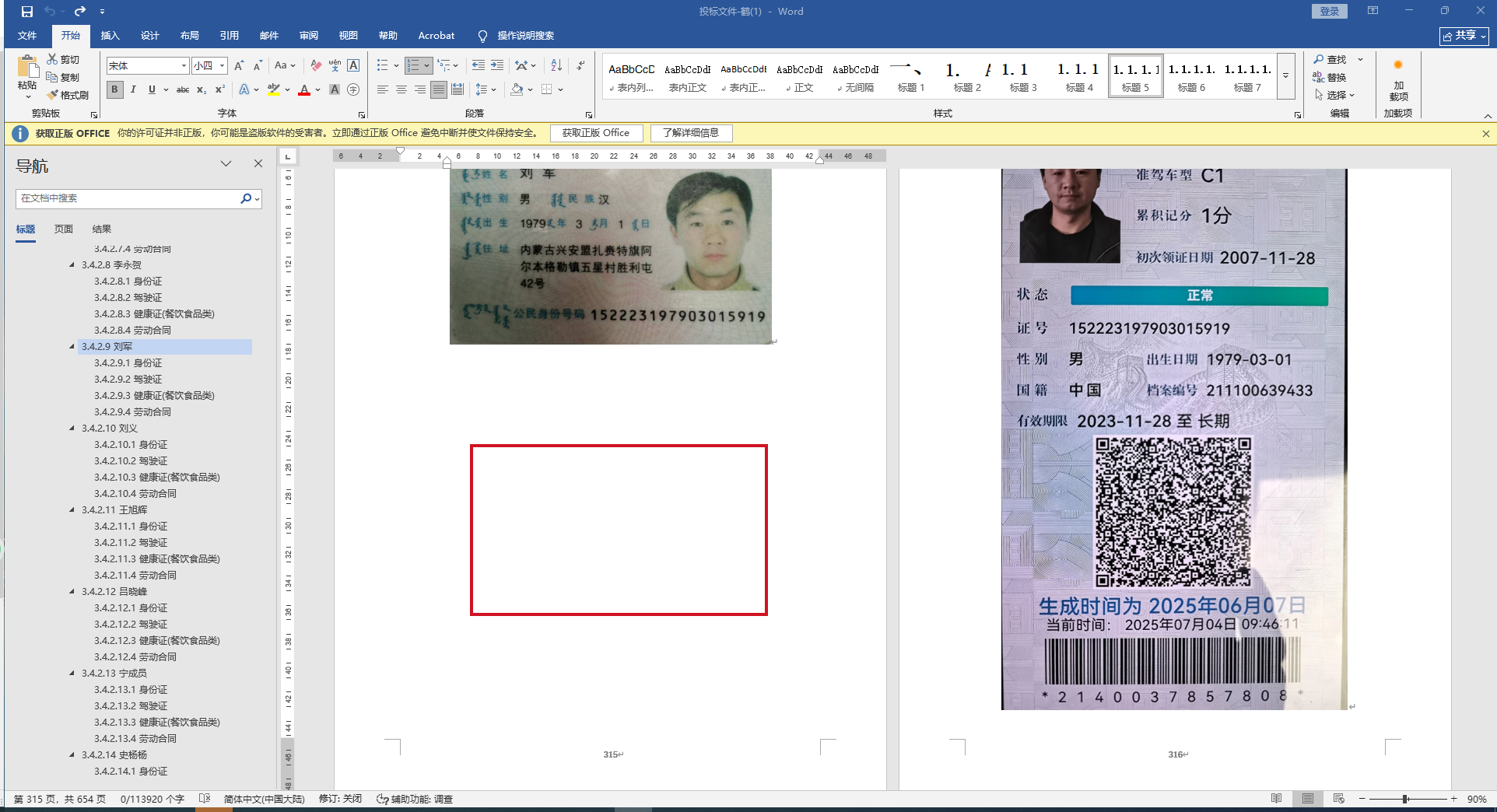
Task: Toggle italic formatting
Action: pos(133,89)
